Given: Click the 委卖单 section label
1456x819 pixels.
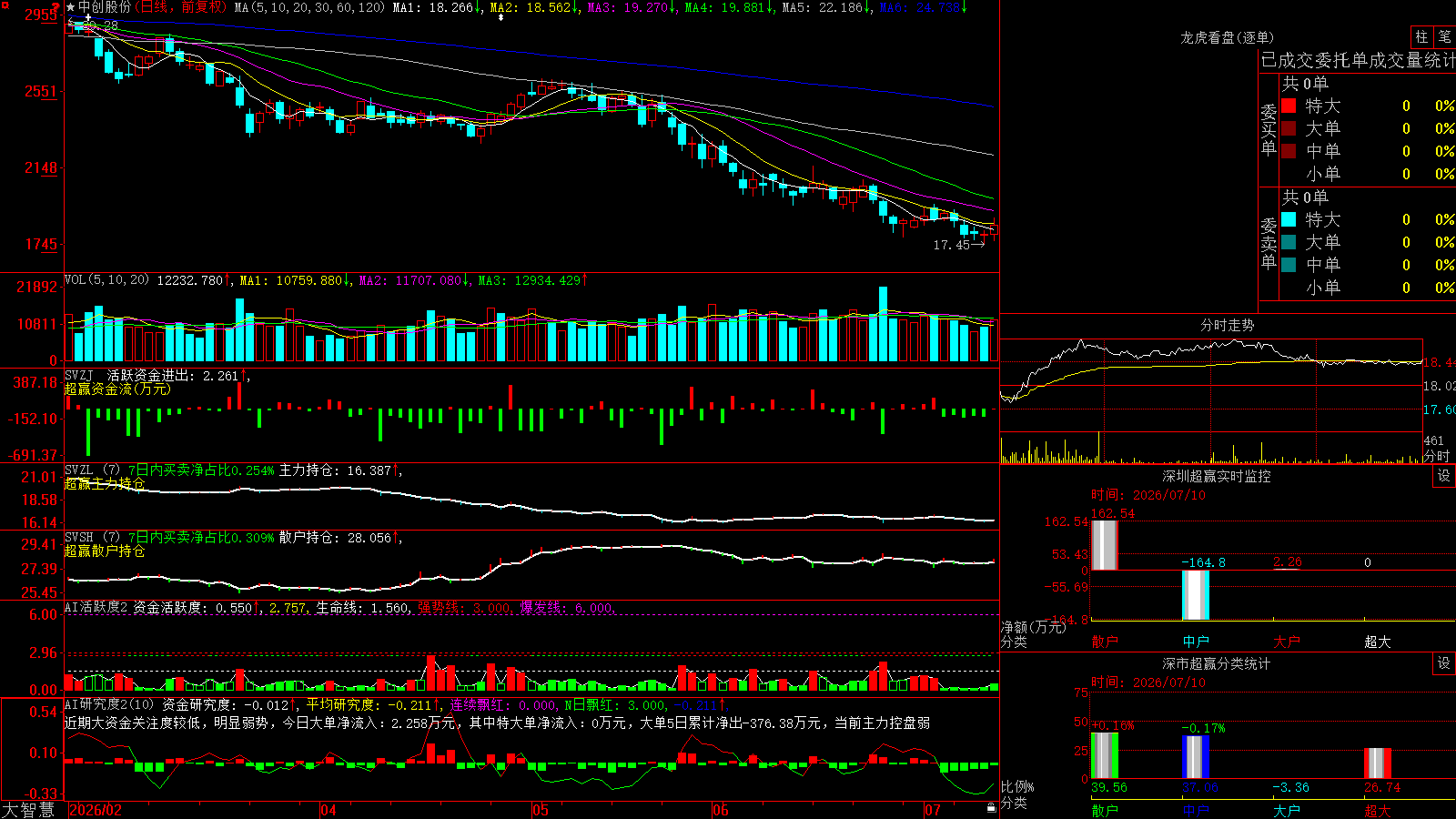Looking at the screenshot, I should 1269,243.
